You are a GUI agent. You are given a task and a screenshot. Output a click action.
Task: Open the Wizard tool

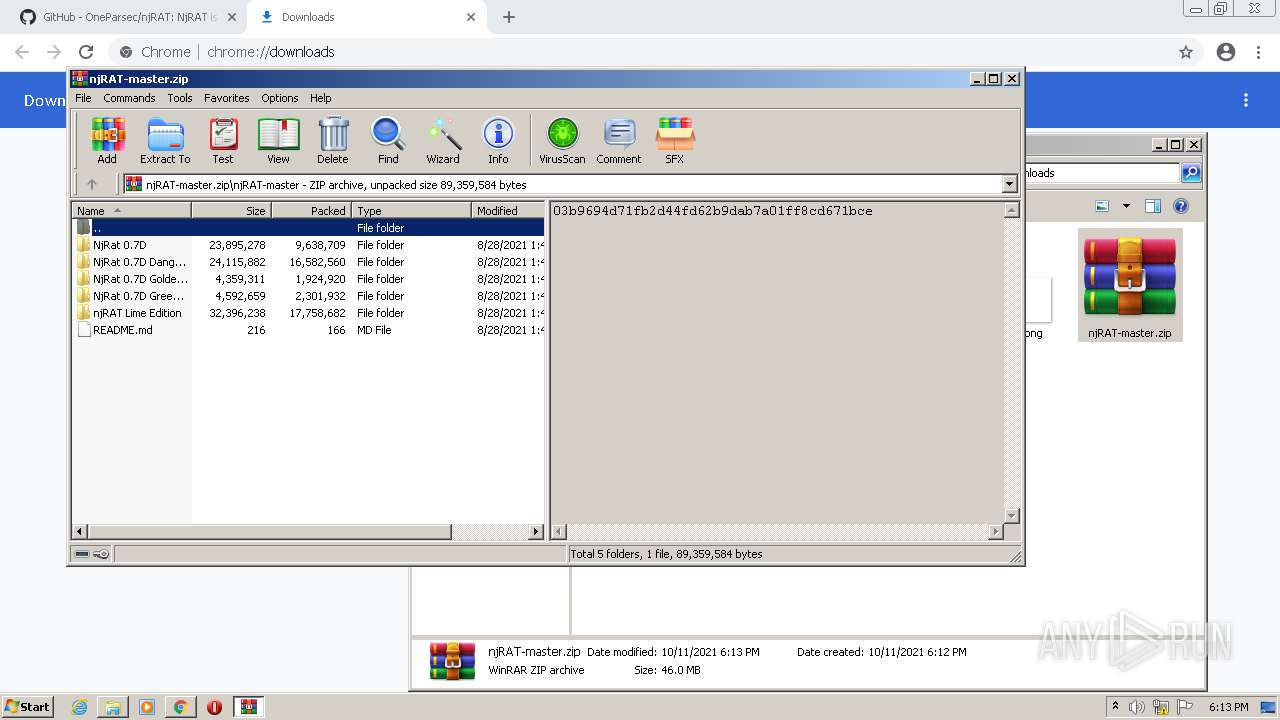[443, 140]
